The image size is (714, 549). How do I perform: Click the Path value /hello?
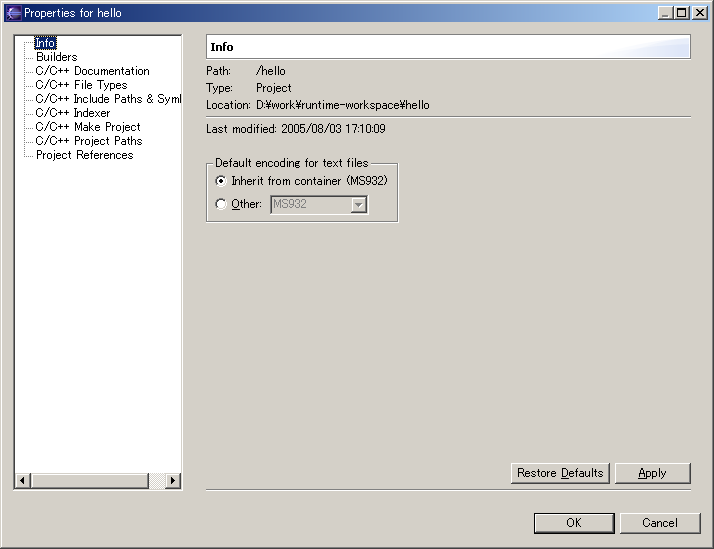(x=270, y=71)
